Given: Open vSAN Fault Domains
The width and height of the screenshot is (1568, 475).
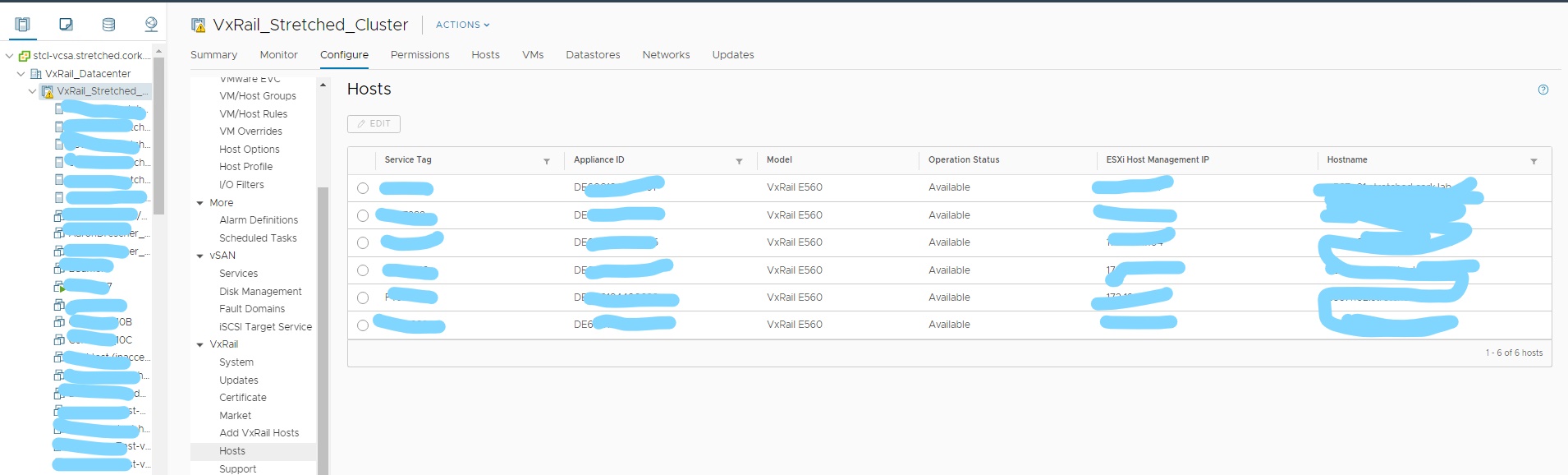Looking at the screenshot, I should click(x=252, y=309).
